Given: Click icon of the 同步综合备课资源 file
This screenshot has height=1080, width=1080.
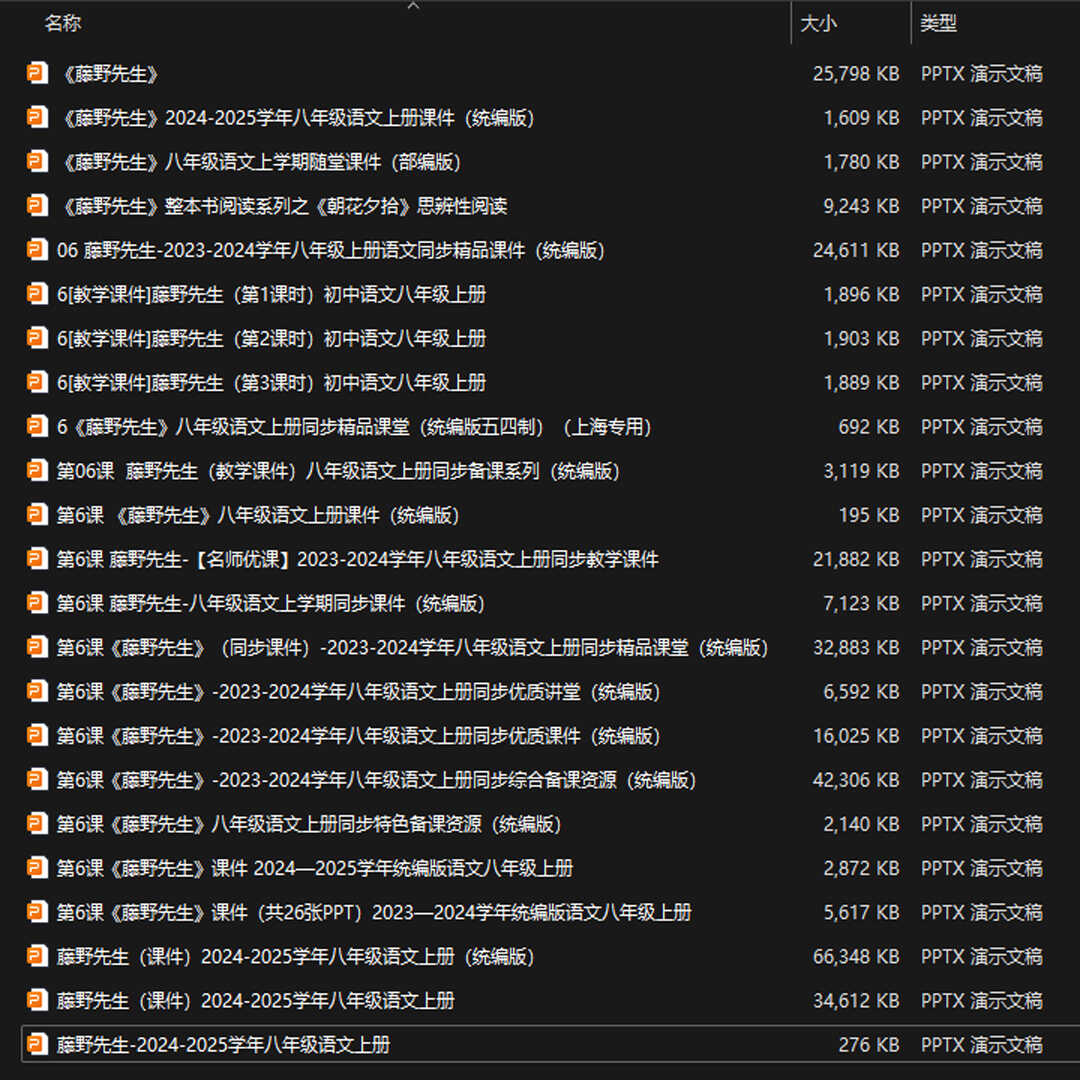Looking at the screenshot, I should click(37, 778).
